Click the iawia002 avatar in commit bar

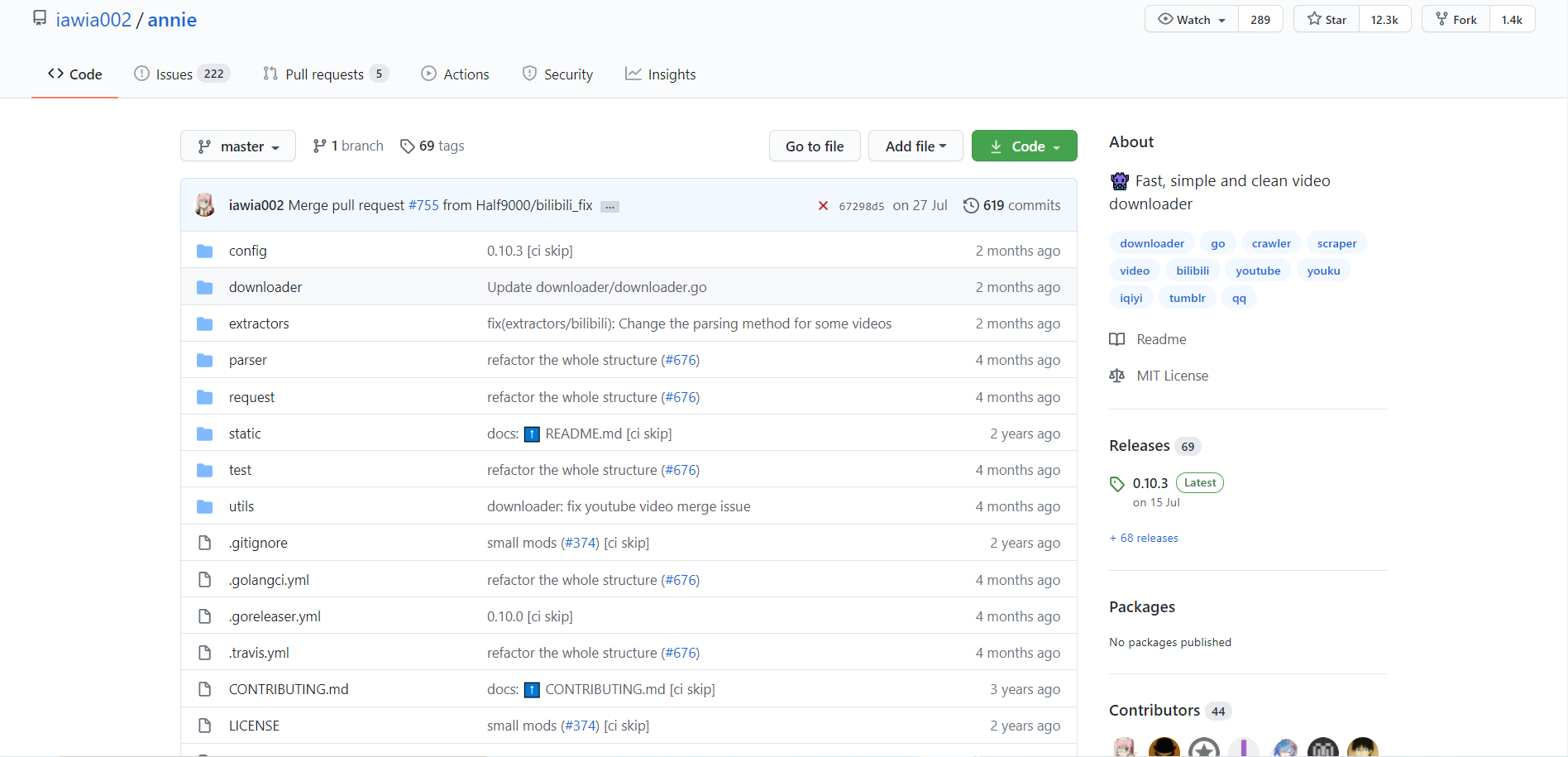pos(204,204)
